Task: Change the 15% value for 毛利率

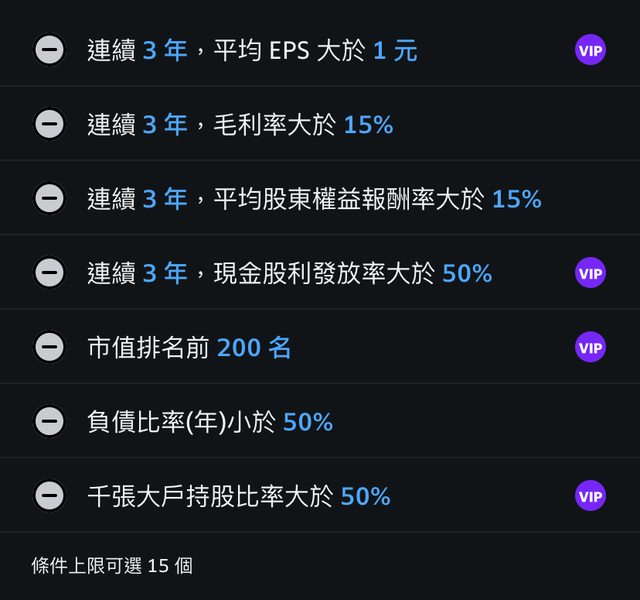Action: click(368, 124)
